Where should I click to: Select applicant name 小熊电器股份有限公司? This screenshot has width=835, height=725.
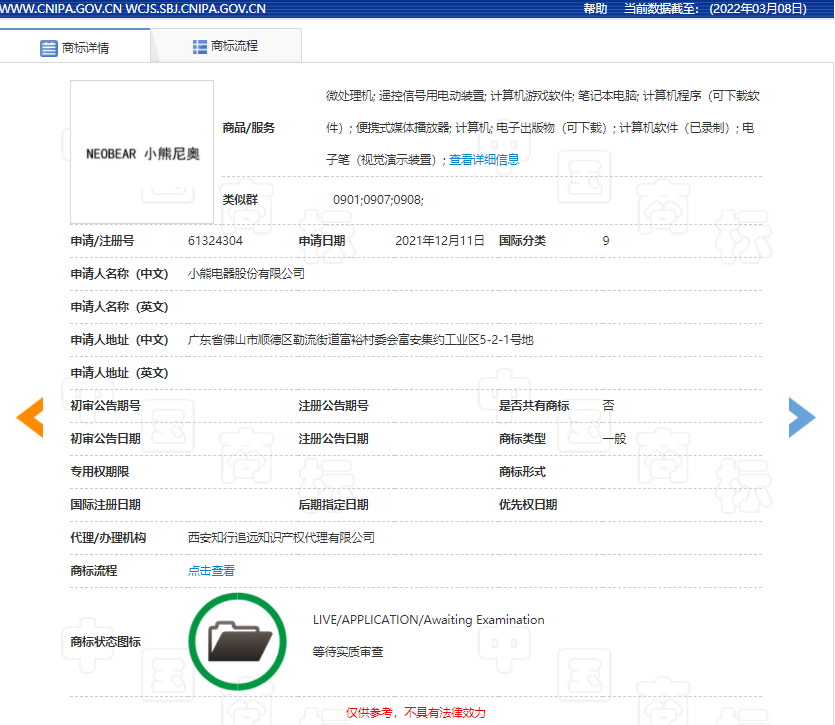pyautogui.click(x=246, y=274)
